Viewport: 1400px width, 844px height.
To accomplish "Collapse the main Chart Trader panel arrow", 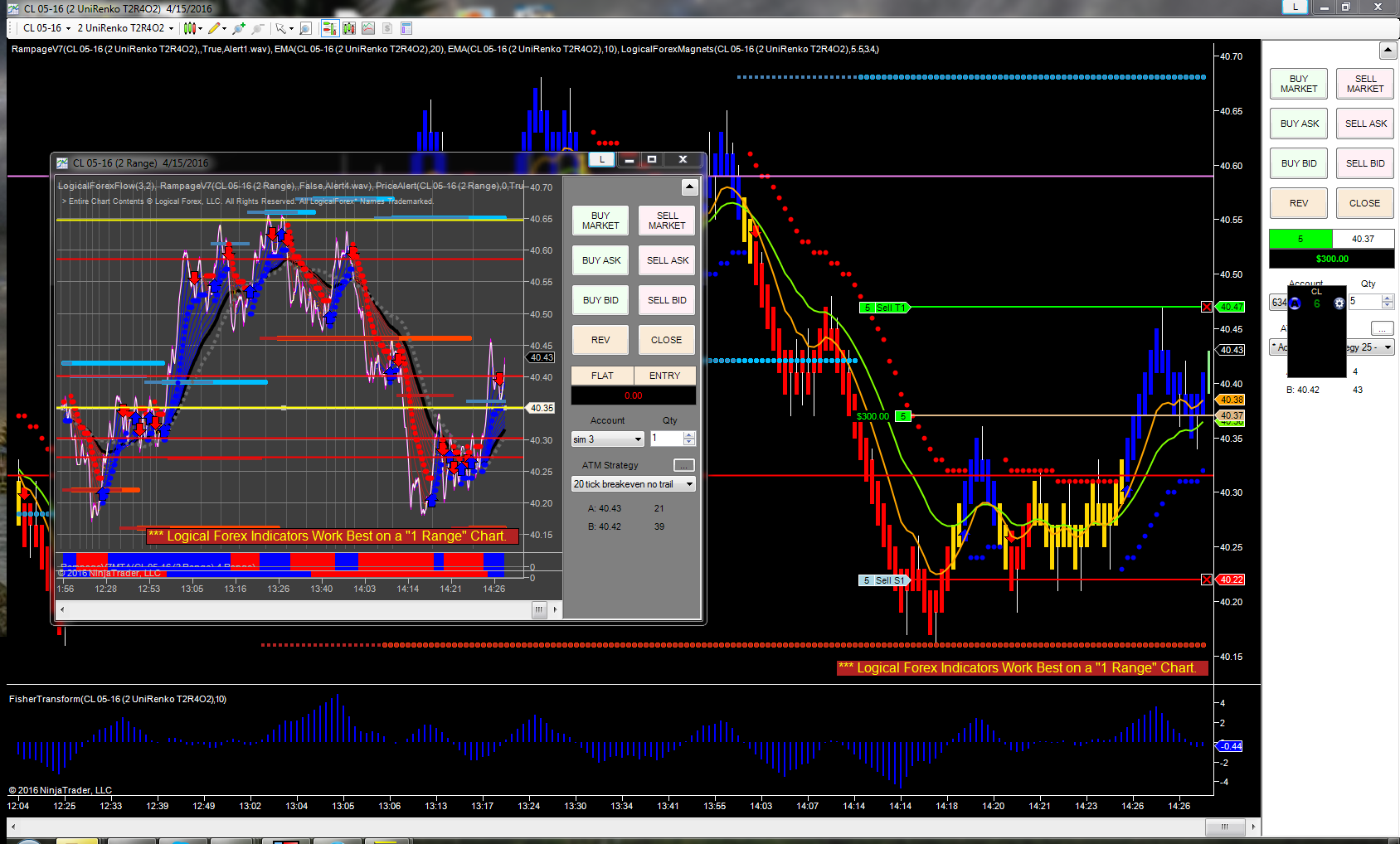I will [x=1388, y=51].
